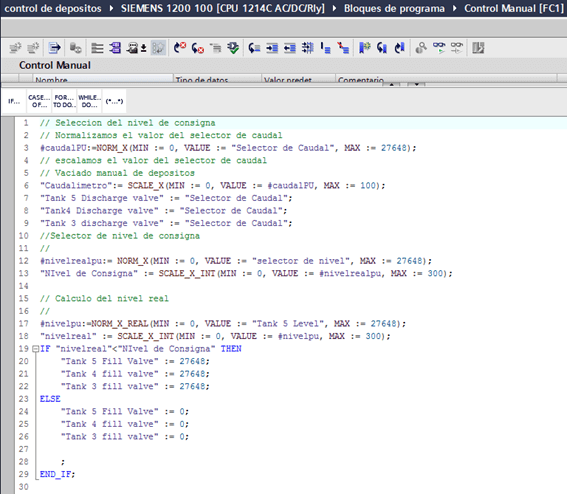567x494 pixels.
Task: Click the tag information icon with plus-minus
Action: tap(136, 48)
